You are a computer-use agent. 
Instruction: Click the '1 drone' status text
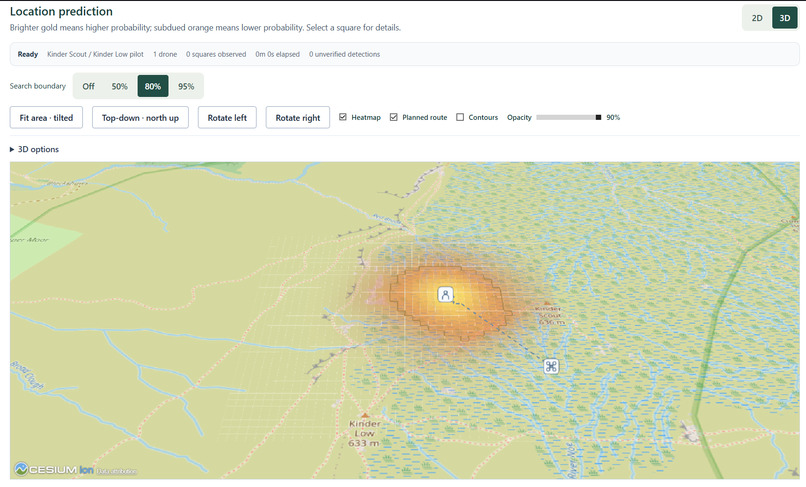tap(165, 54)
